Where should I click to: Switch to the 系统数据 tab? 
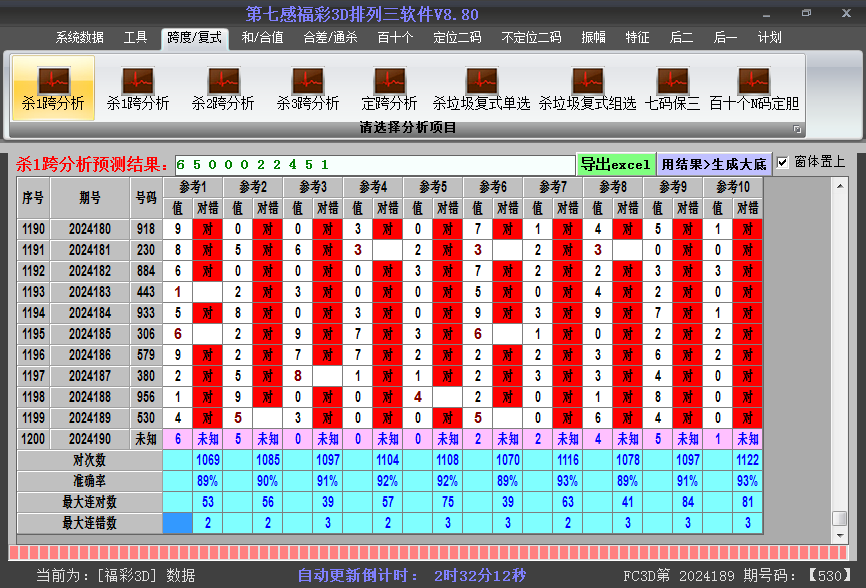pos(80,38)
